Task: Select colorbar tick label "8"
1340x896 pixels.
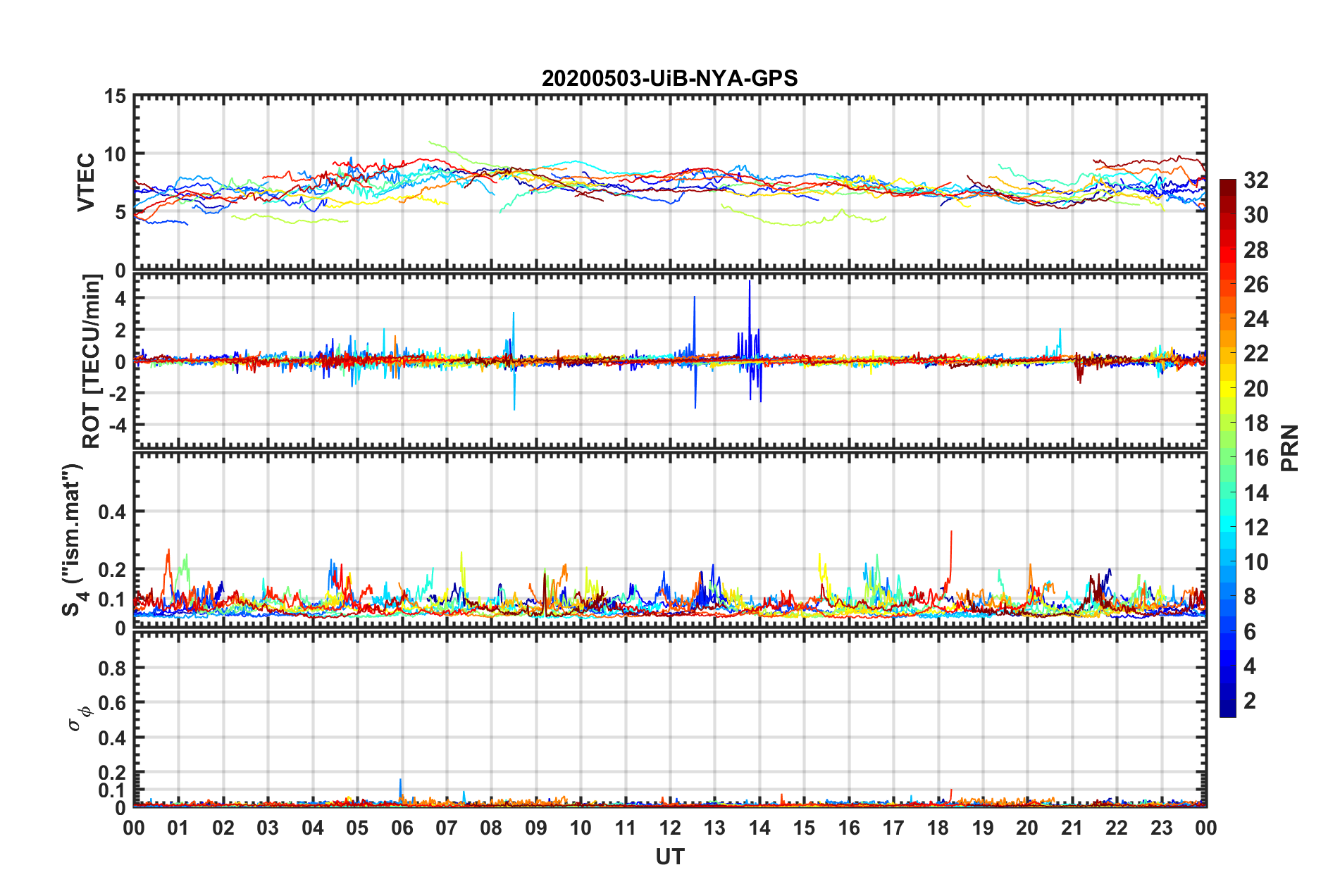Action: 1250,597
